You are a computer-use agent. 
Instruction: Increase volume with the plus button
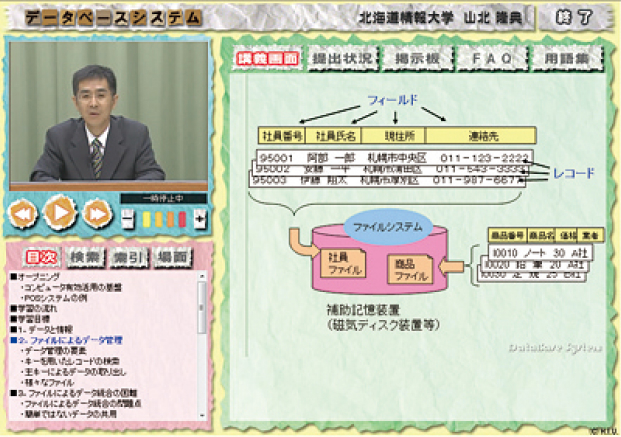200,216
